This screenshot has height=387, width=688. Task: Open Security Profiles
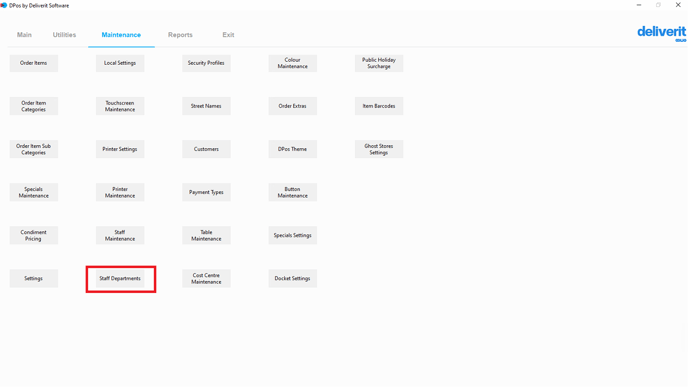point(206,63)
